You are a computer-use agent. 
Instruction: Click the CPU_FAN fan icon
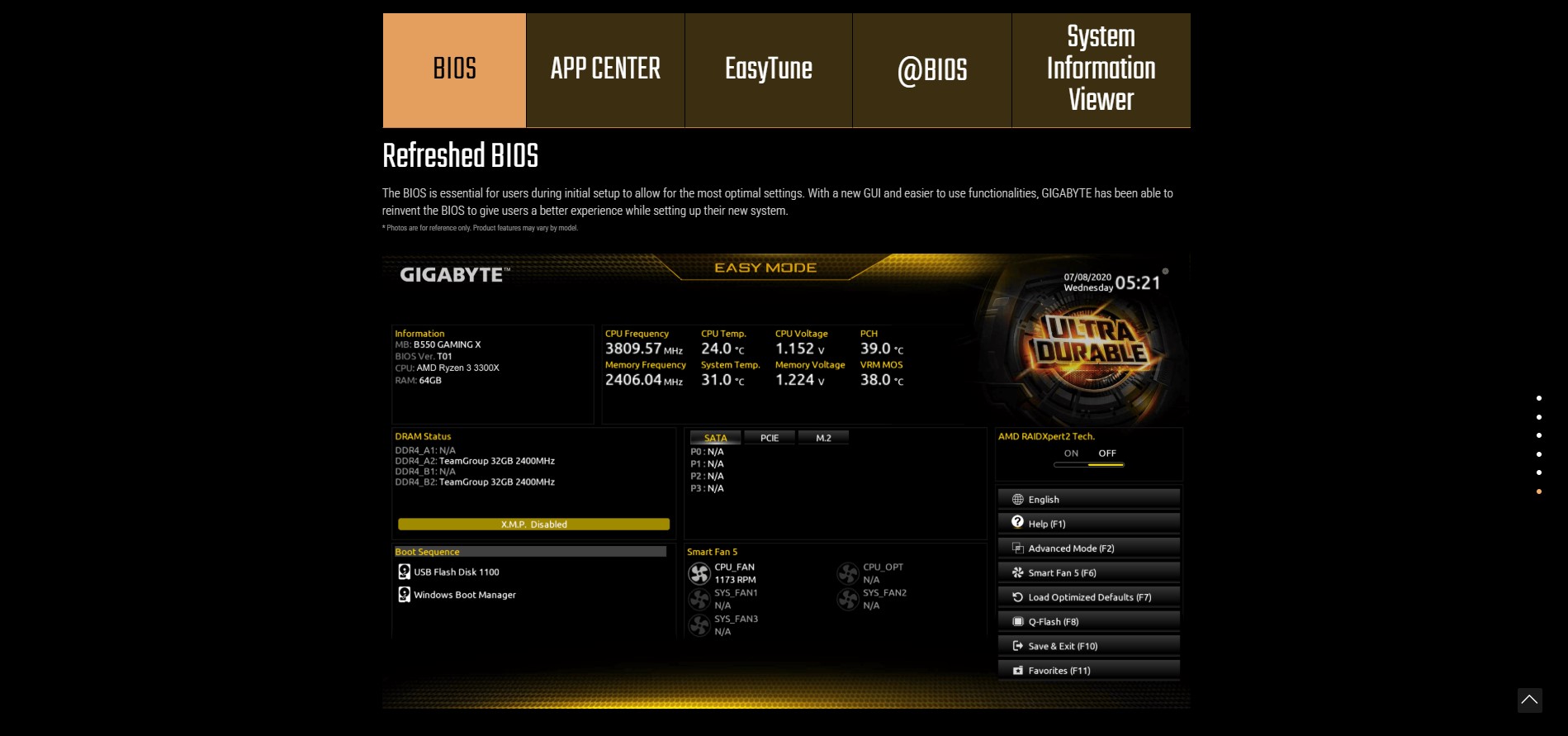click(x=699, y=573)
